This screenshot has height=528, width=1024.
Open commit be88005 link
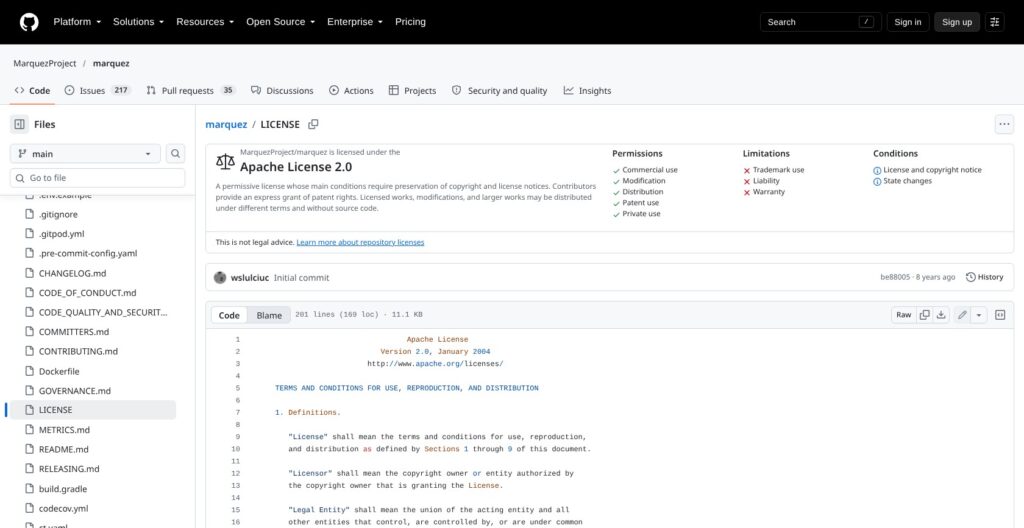tap(895, 277)
